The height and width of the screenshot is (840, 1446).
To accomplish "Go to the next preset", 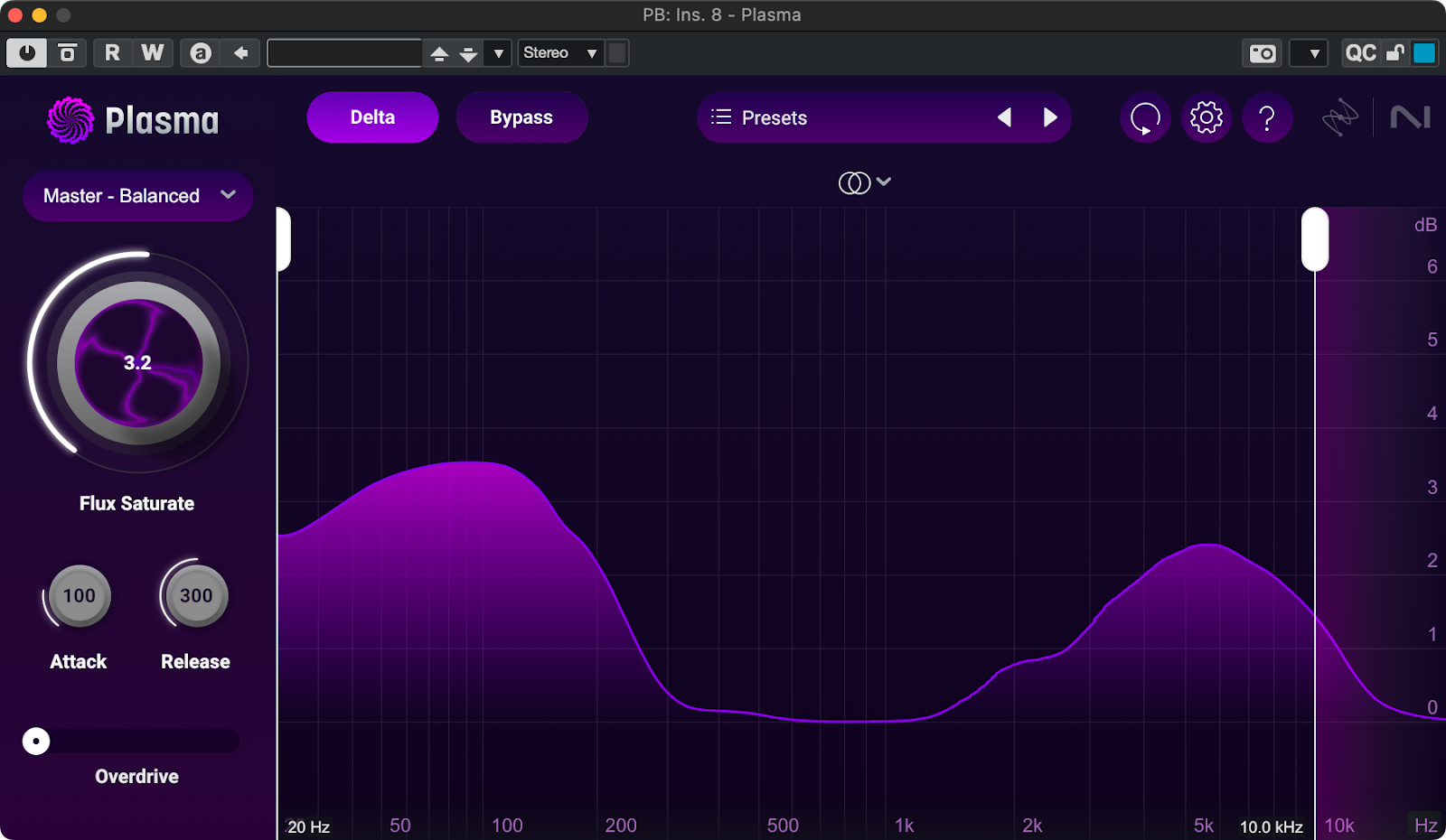I will [1050, 117].
